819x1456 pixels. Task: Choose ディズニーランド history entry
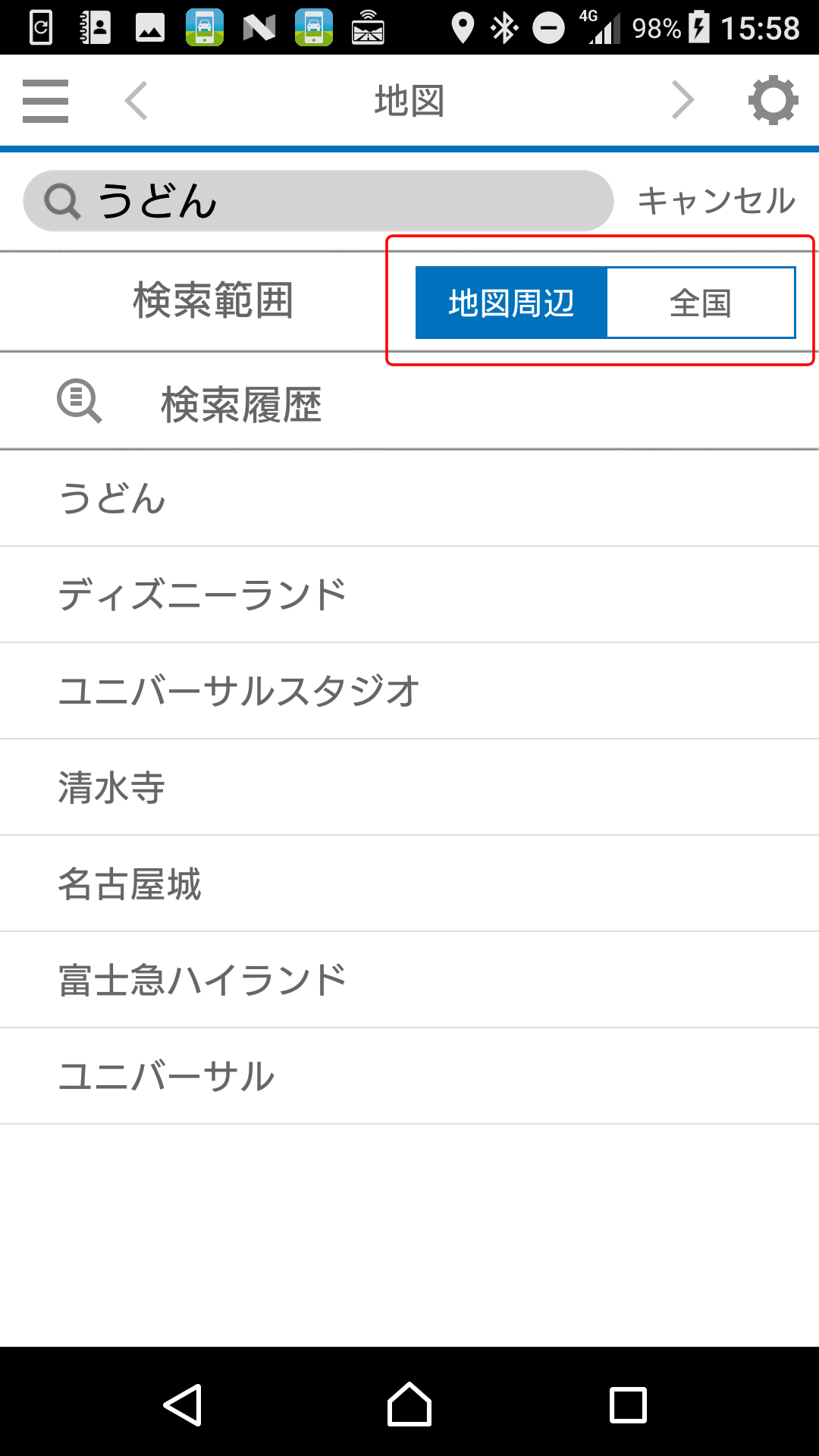click(409, 595)
